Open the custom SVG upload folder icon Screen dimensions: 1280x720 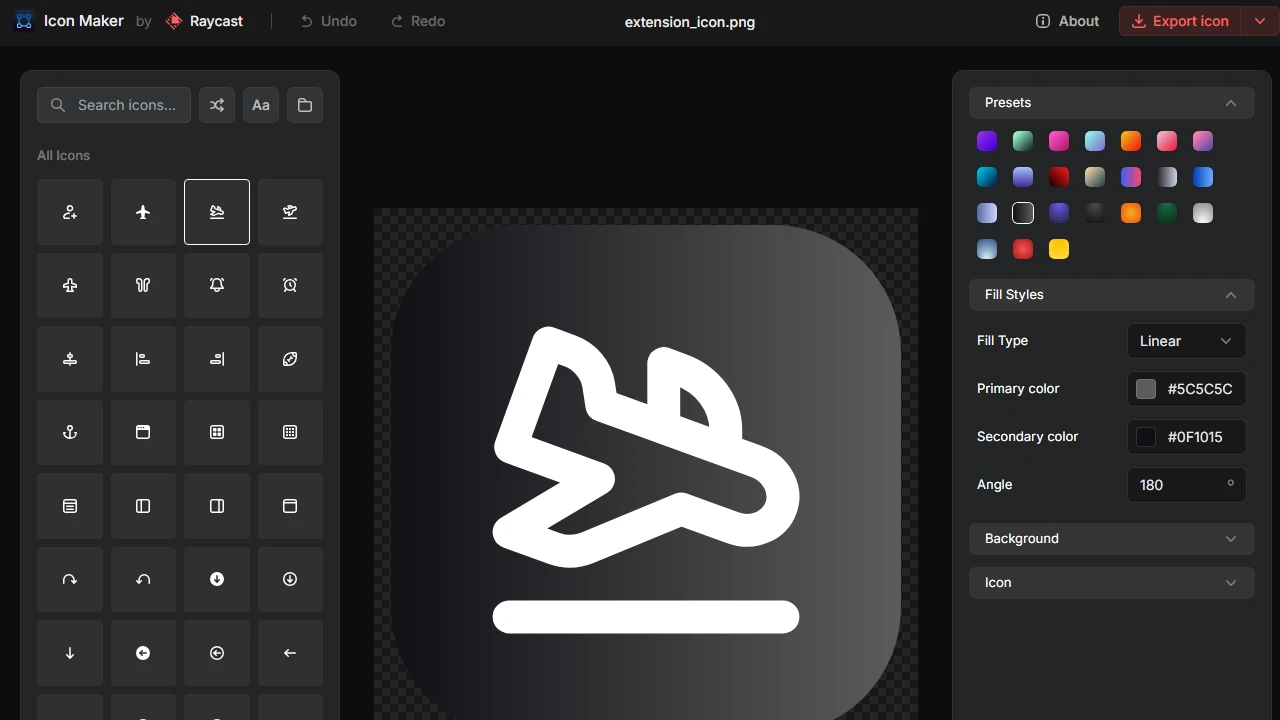305,105
